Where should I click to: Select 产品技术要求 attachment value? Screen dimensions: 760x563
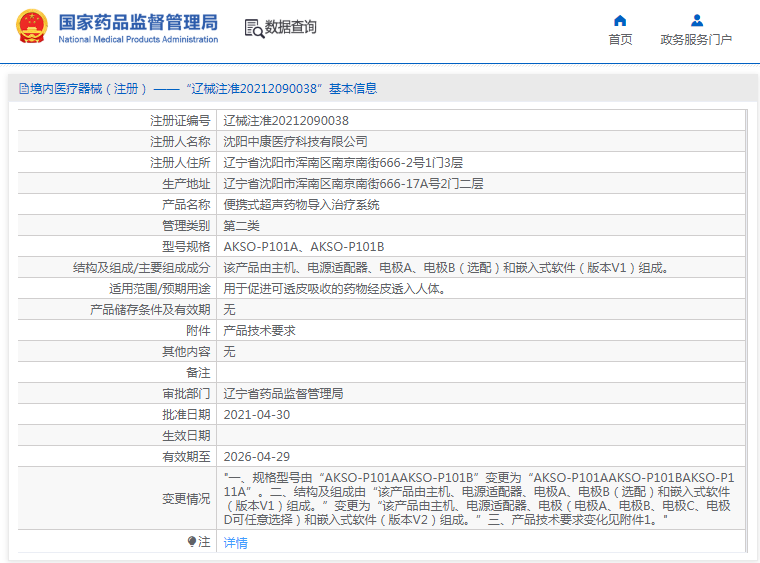[259, 331]
